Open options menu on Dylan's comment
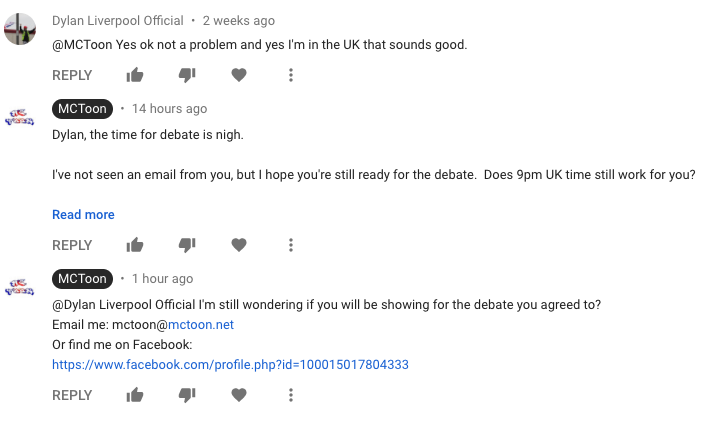This screenshot has width=715, height=421. 290,75
